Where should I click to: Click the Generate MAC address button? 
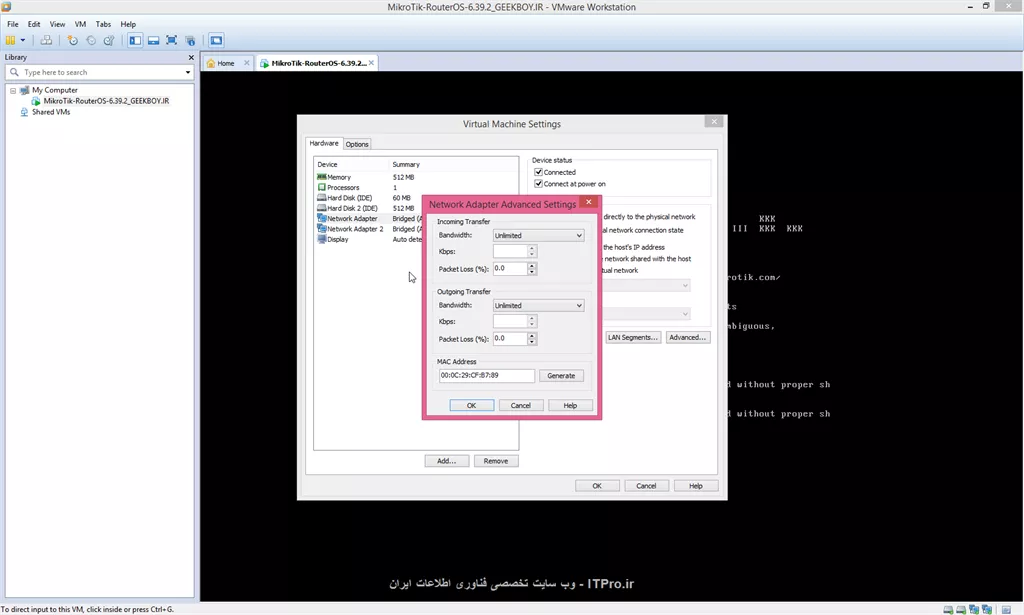coord(561,376)
